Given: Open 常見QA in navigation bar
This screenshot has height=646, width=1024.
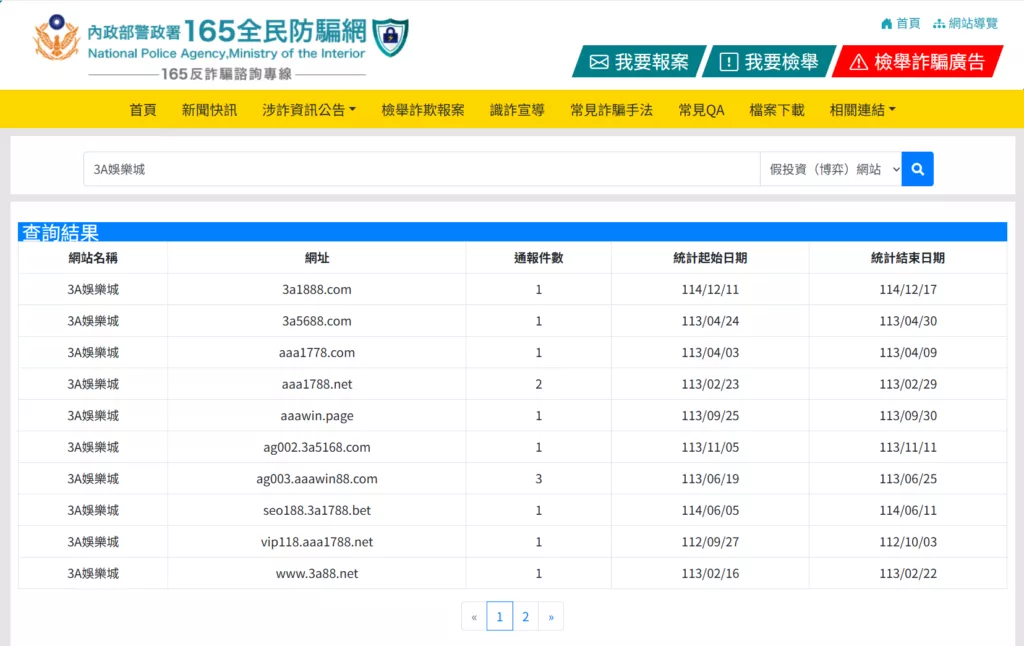Looking at the screenshot, I should click(x=701, y=110).
